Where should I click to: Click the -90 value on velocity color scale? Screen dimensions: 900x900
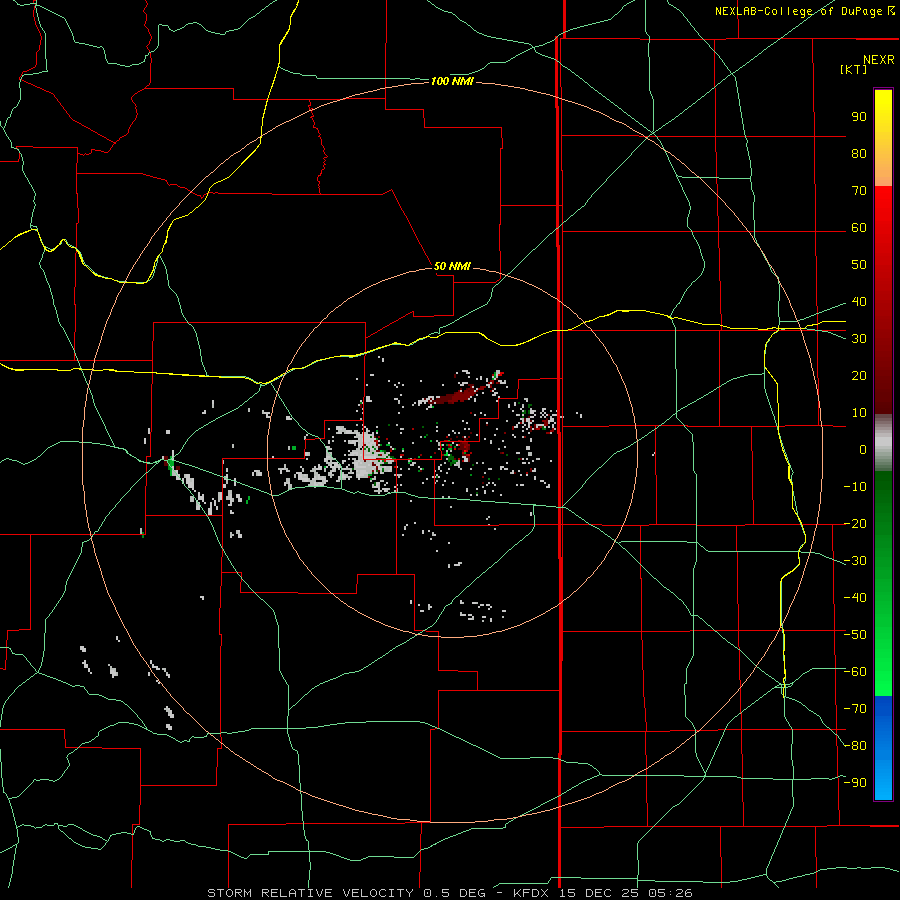pyautogui.click(x=855, y=783)
